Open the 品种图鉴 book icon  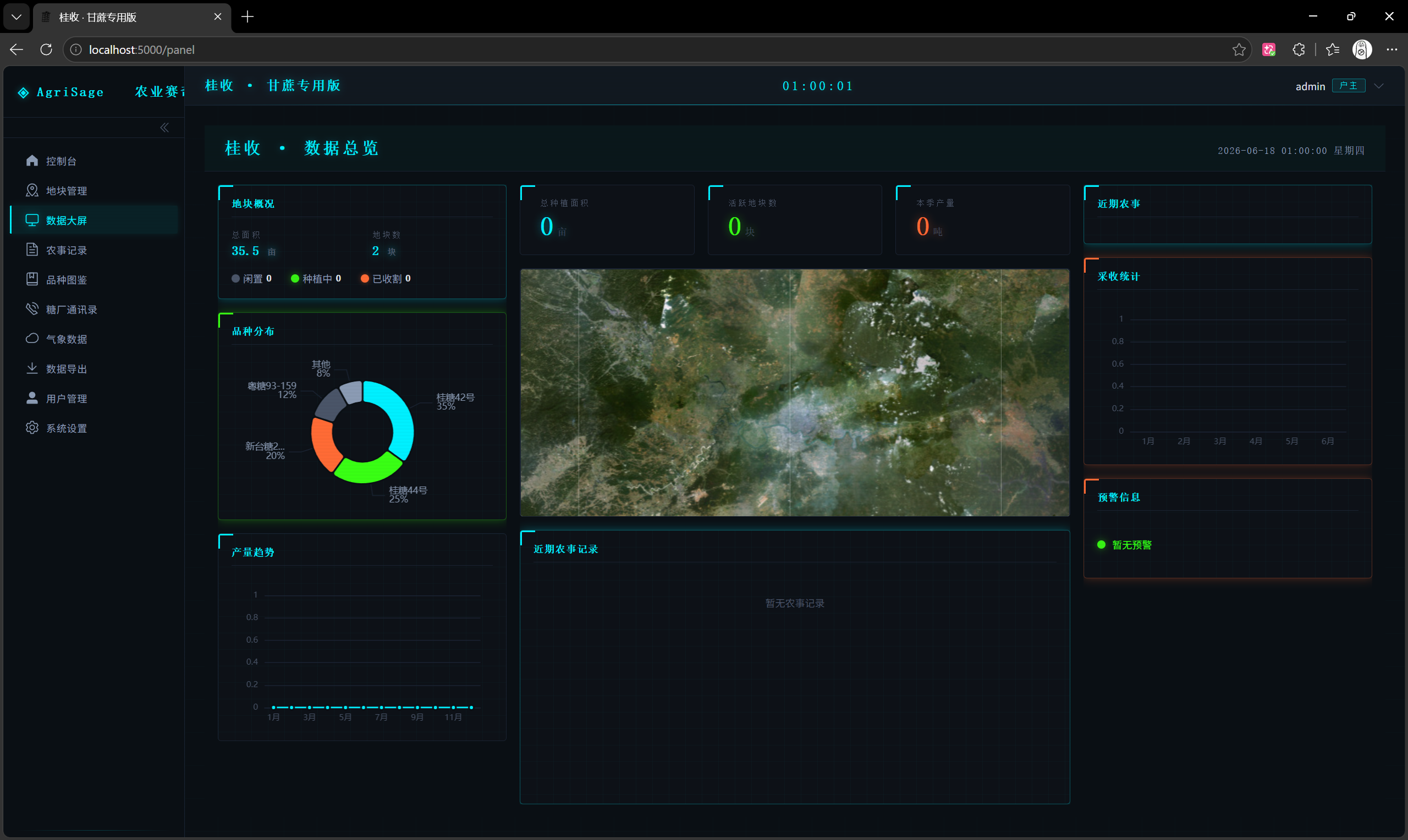tap(32, 279)
